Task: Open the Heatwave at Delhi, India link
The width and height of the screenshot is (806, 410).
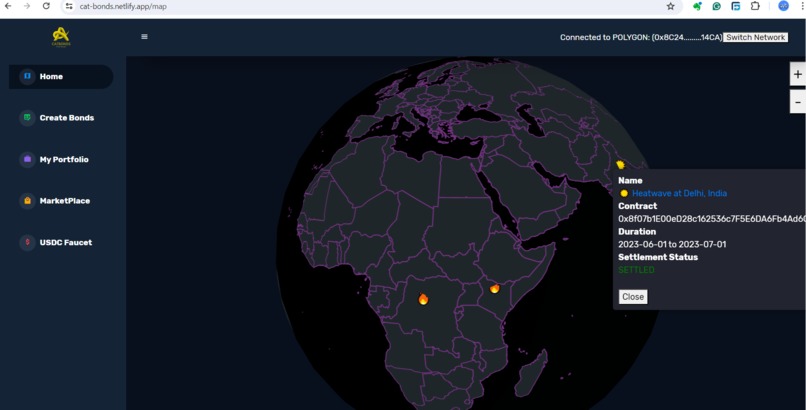Action: pos(679,193)
